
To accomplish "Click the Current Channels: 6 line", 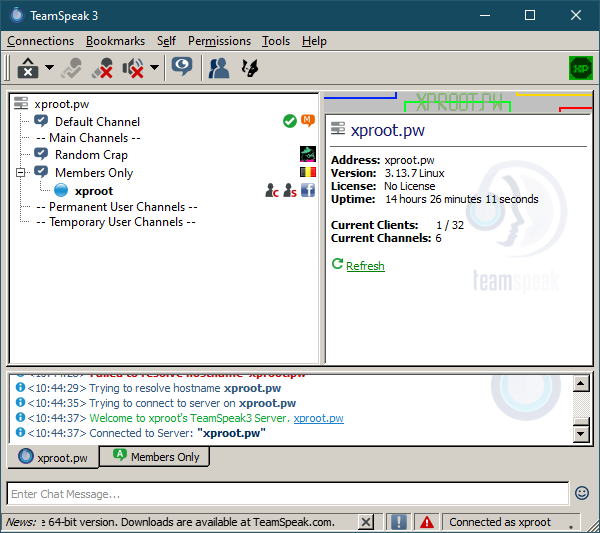I will [x=386, y=238].
